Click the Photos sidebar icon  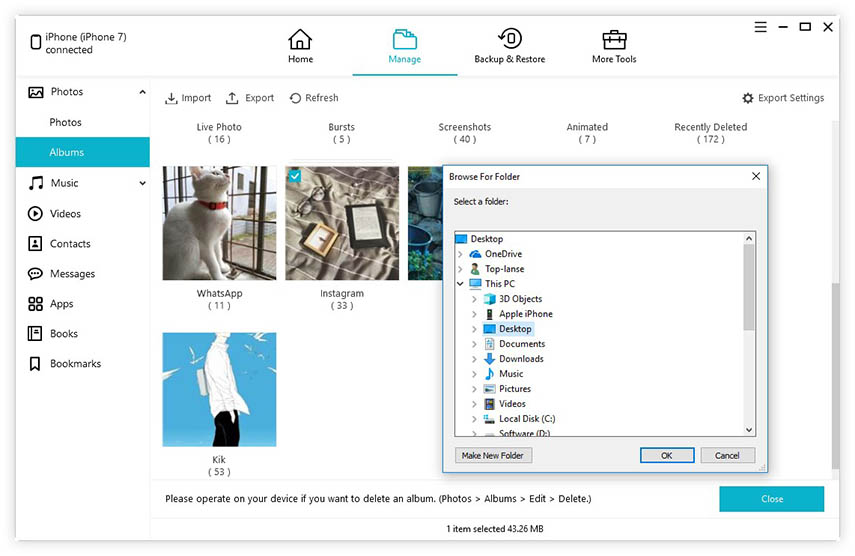pos(35,92)
